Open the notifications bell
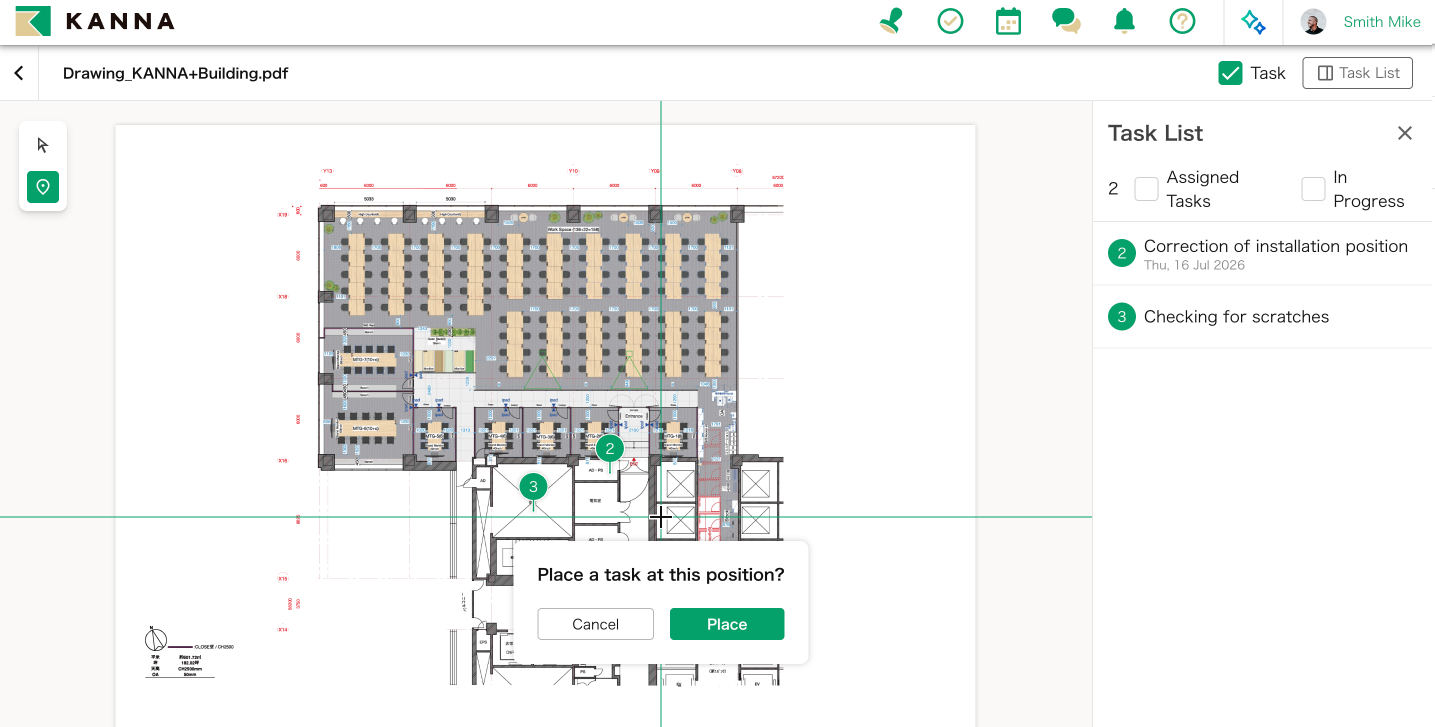1435x727 pixels. click(x=1125, y=21)
